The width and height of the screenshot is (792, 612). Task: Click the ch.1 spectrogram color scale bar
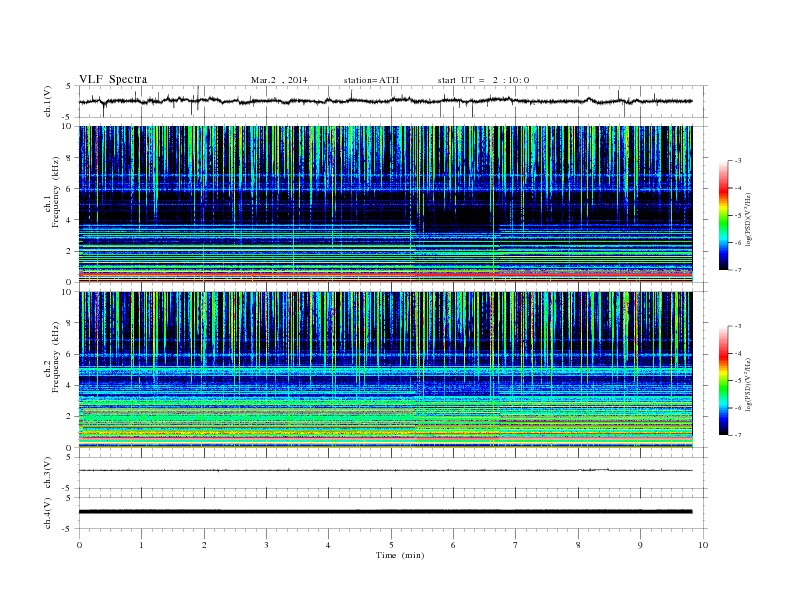click(x=723, y=215)
